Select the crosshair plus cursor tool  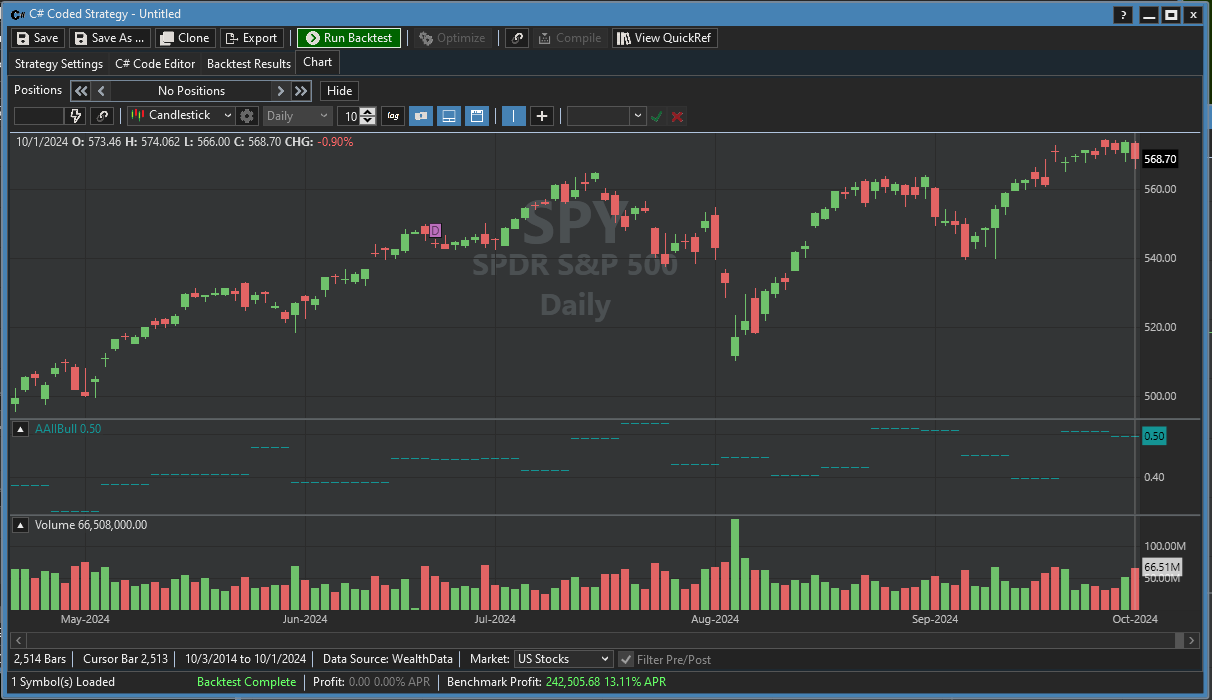541,116
